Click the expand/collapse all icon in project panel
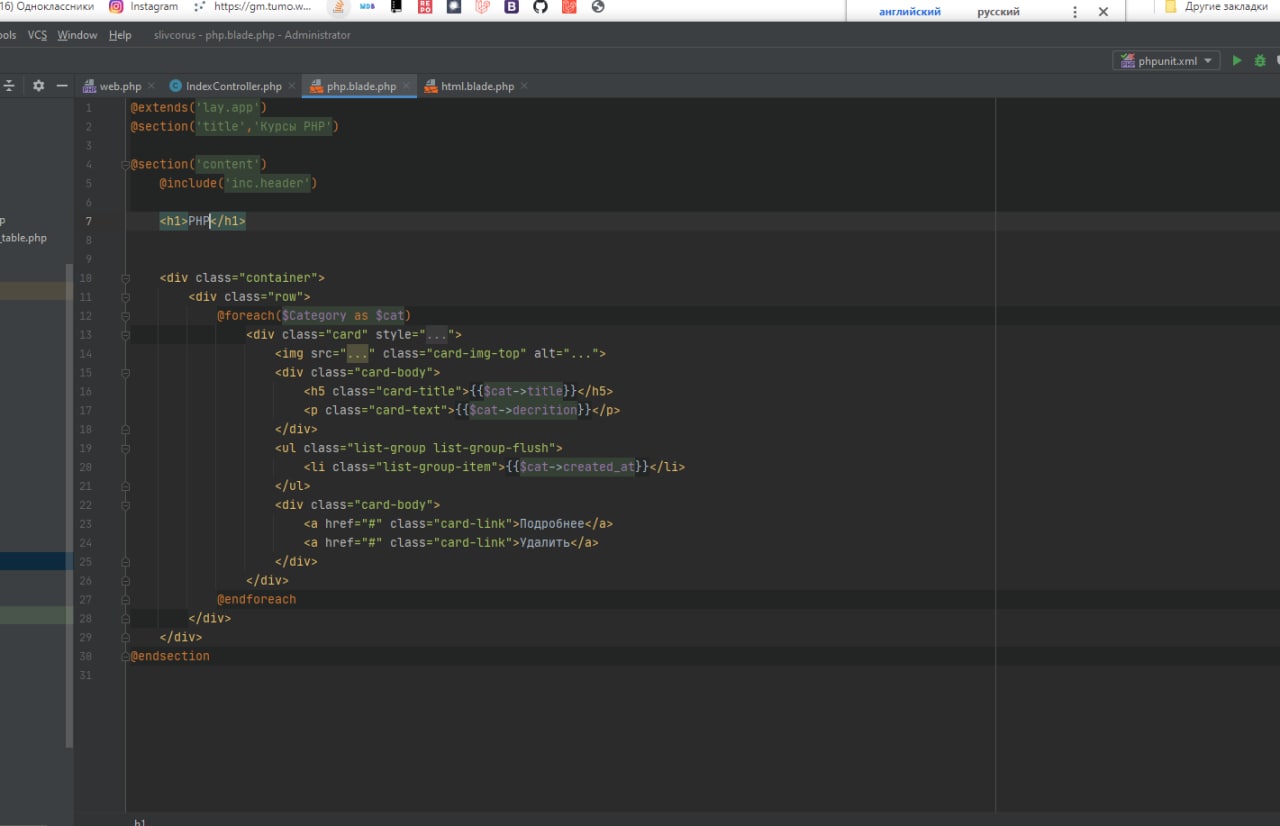Screen dimensions: 1280x826 (x=9, y=86)
